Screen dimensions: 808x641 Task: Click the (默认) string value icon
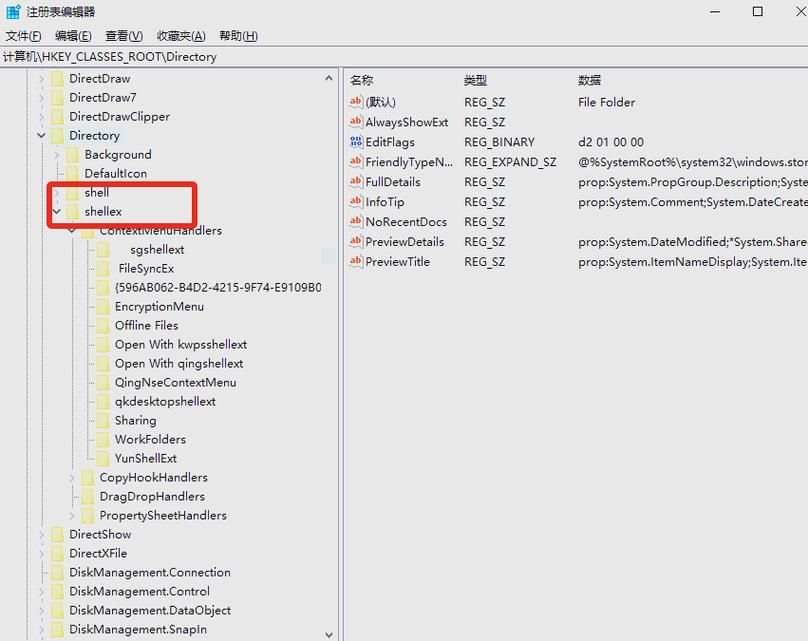click(x=355, y=102)
